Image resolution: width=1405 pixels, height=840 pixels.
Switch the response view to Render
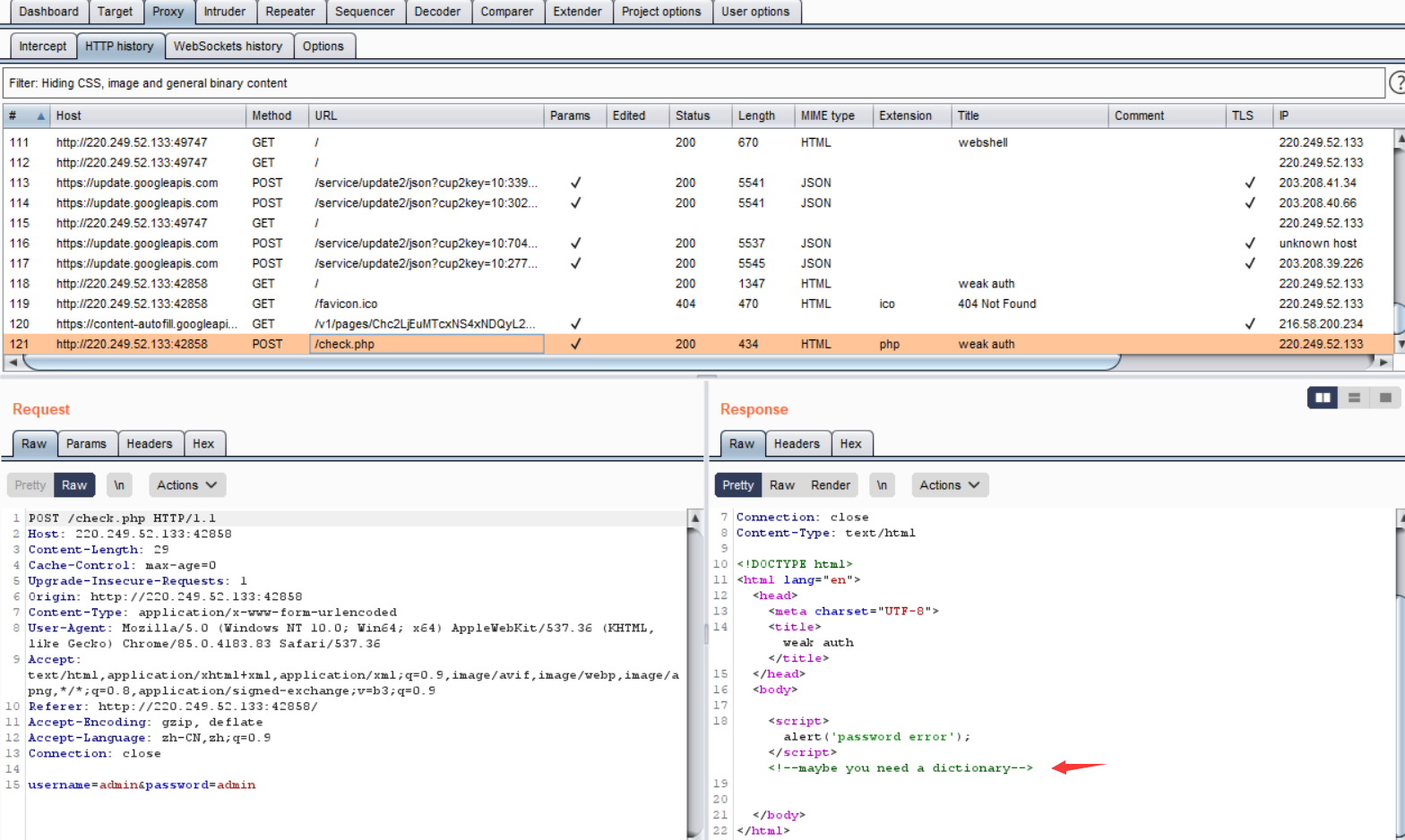(x=830, y=485)
